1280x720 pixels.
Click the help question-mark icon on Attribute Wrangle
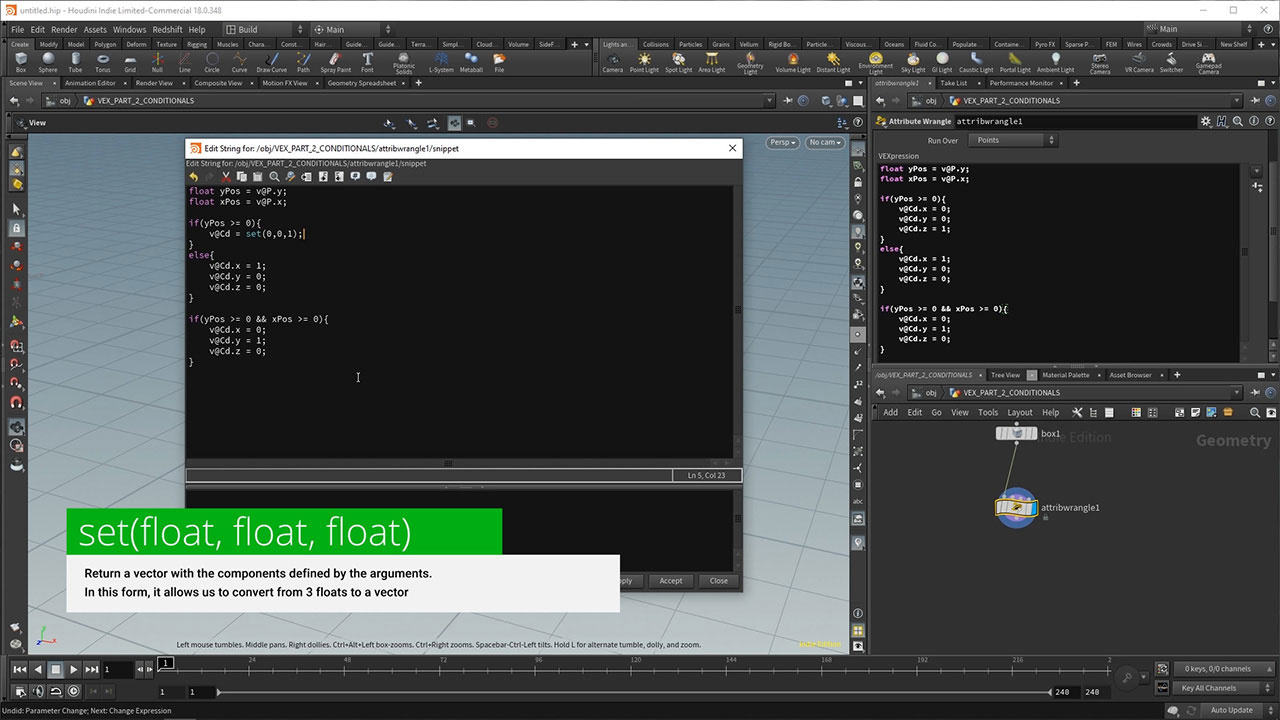[x=1271, y=120]
